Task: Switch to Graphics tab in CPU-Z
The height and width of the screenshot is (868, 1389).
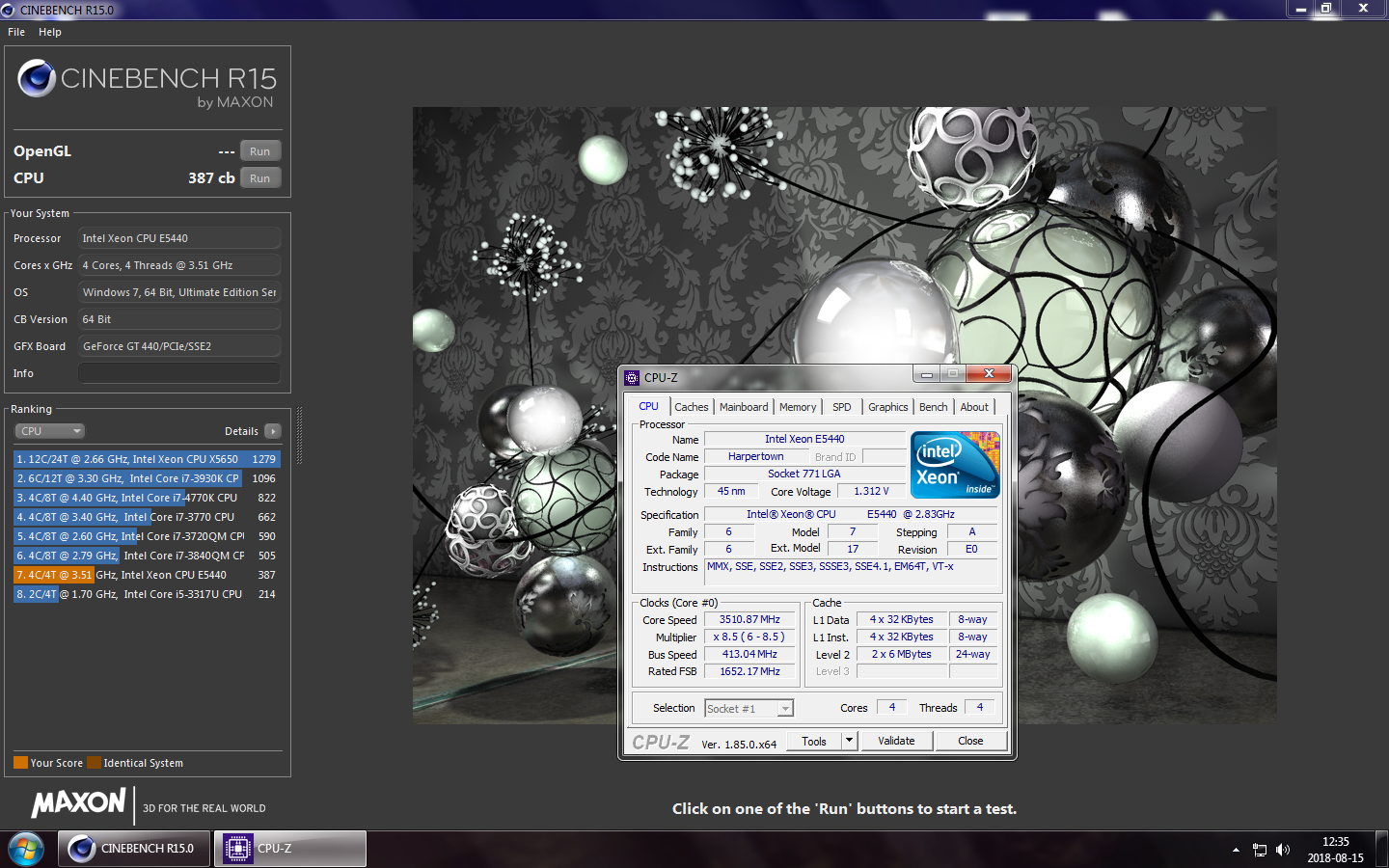Action: 888,407
